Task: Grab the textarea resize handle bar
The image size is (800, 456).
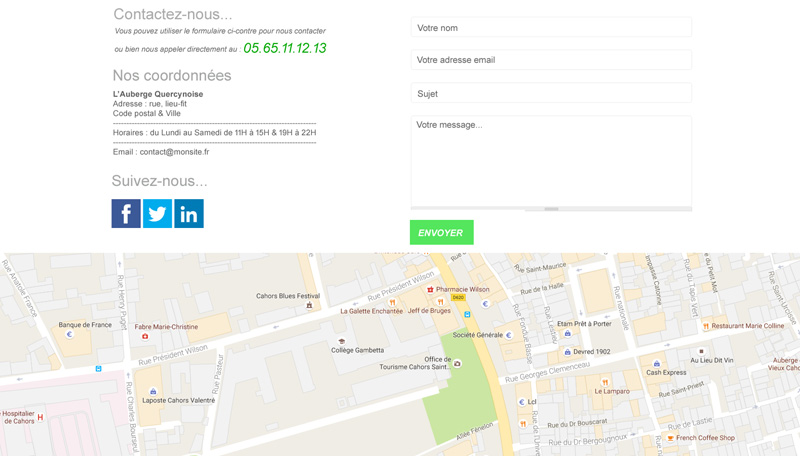Action: coord(551,209)
